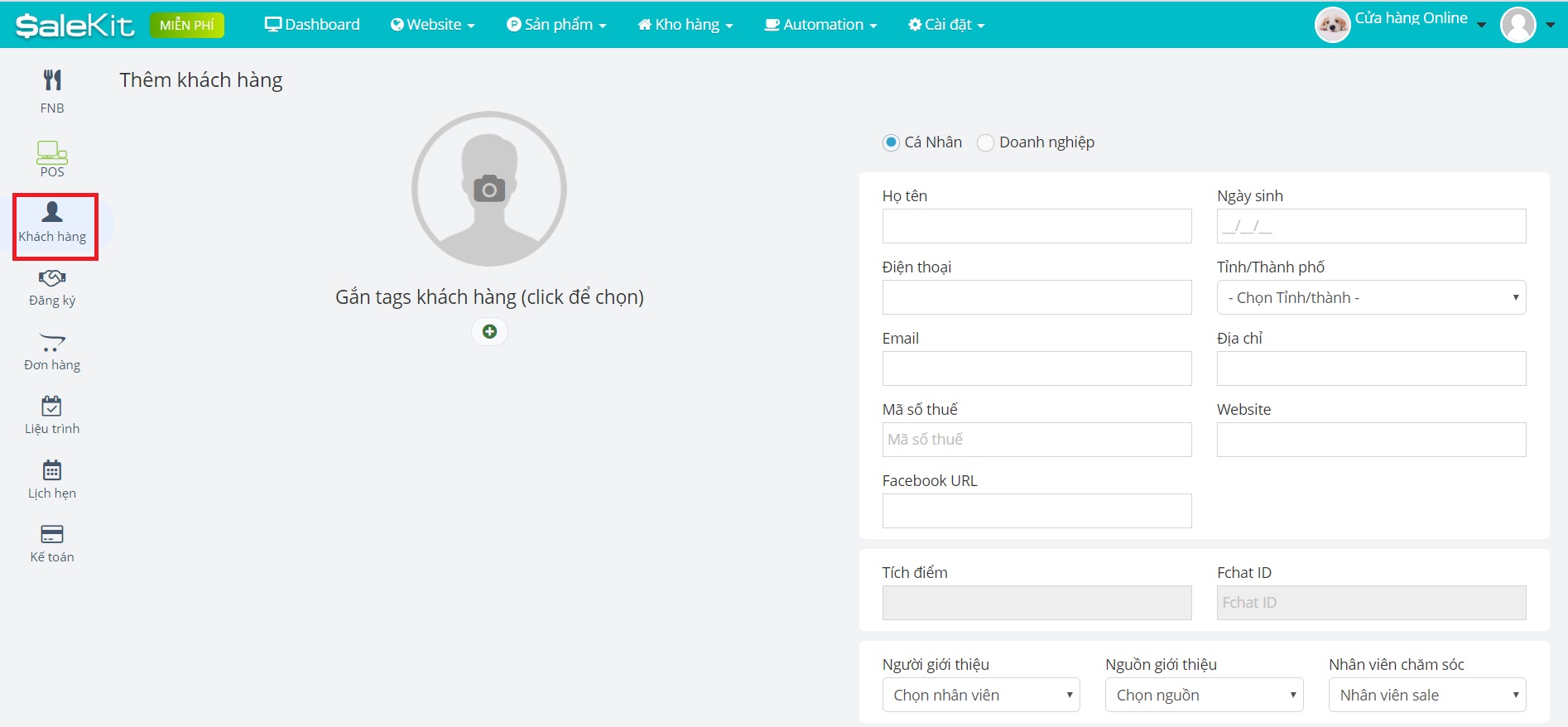Click the MIỄN PHÍ badge button
The image size is (1568, 727).
187,25
